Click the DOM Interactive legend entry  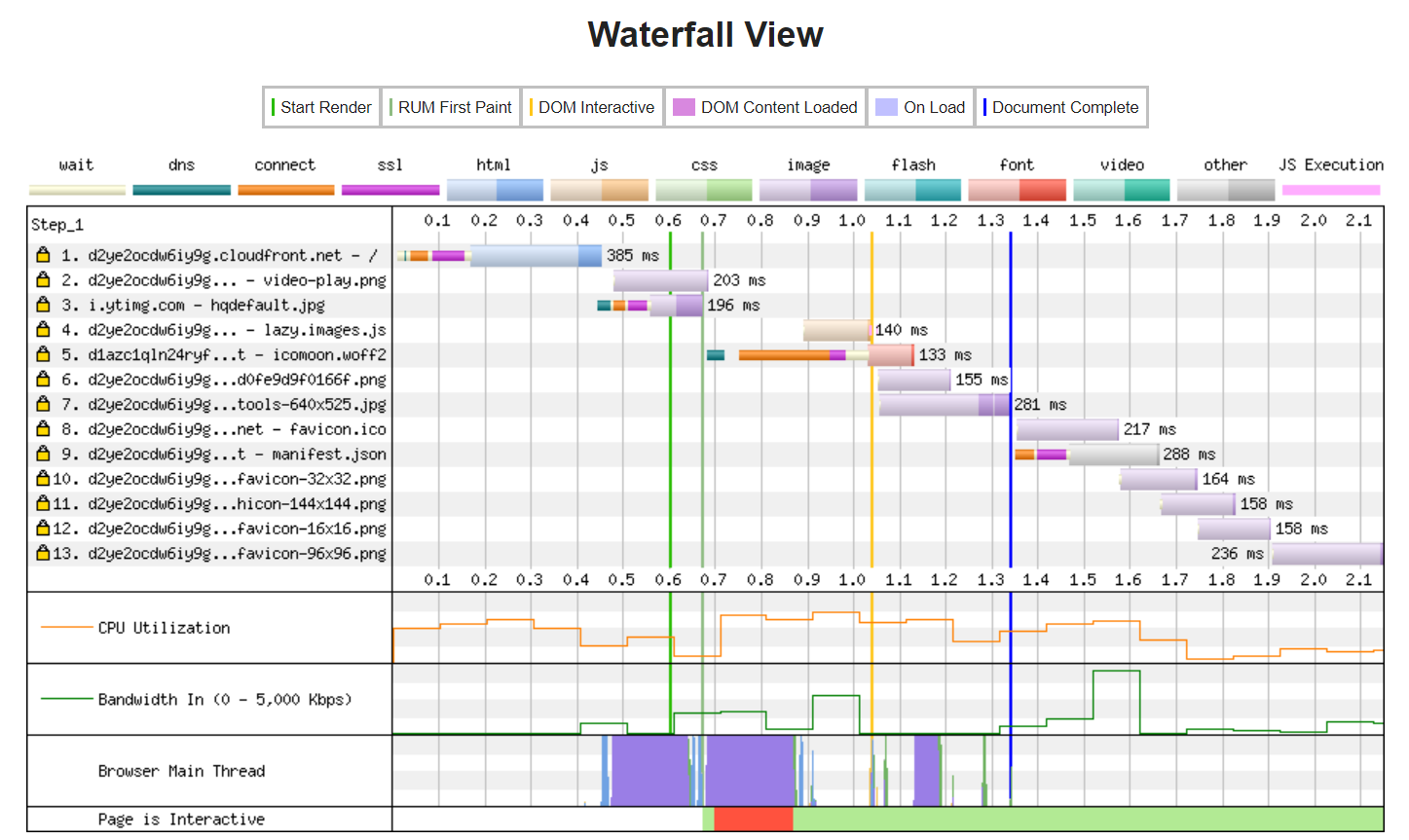click(592, 107)
